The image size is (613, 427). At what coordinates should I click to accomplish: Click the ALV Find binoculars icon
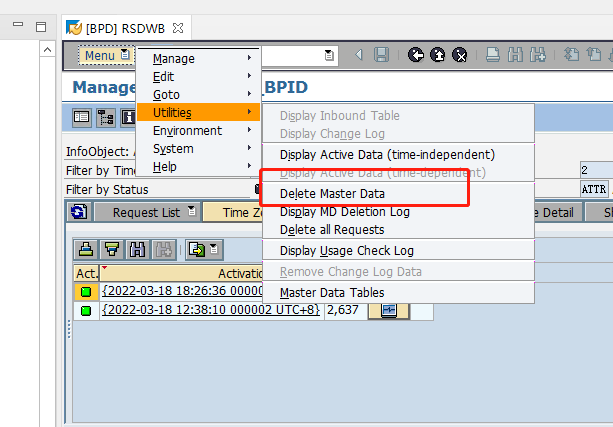coord(138,249)
